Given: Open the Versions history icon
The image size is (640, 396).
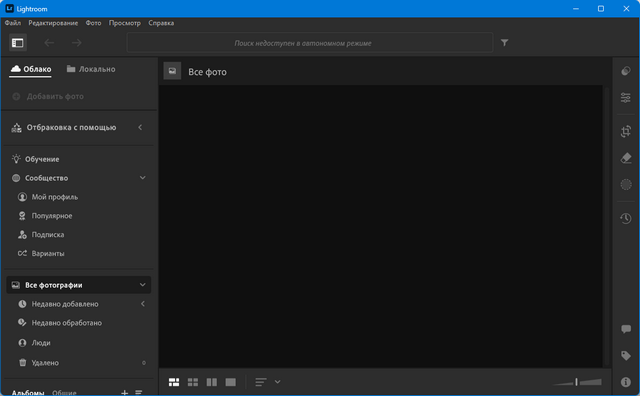Looking at the screenshot, I should point(626,218).
